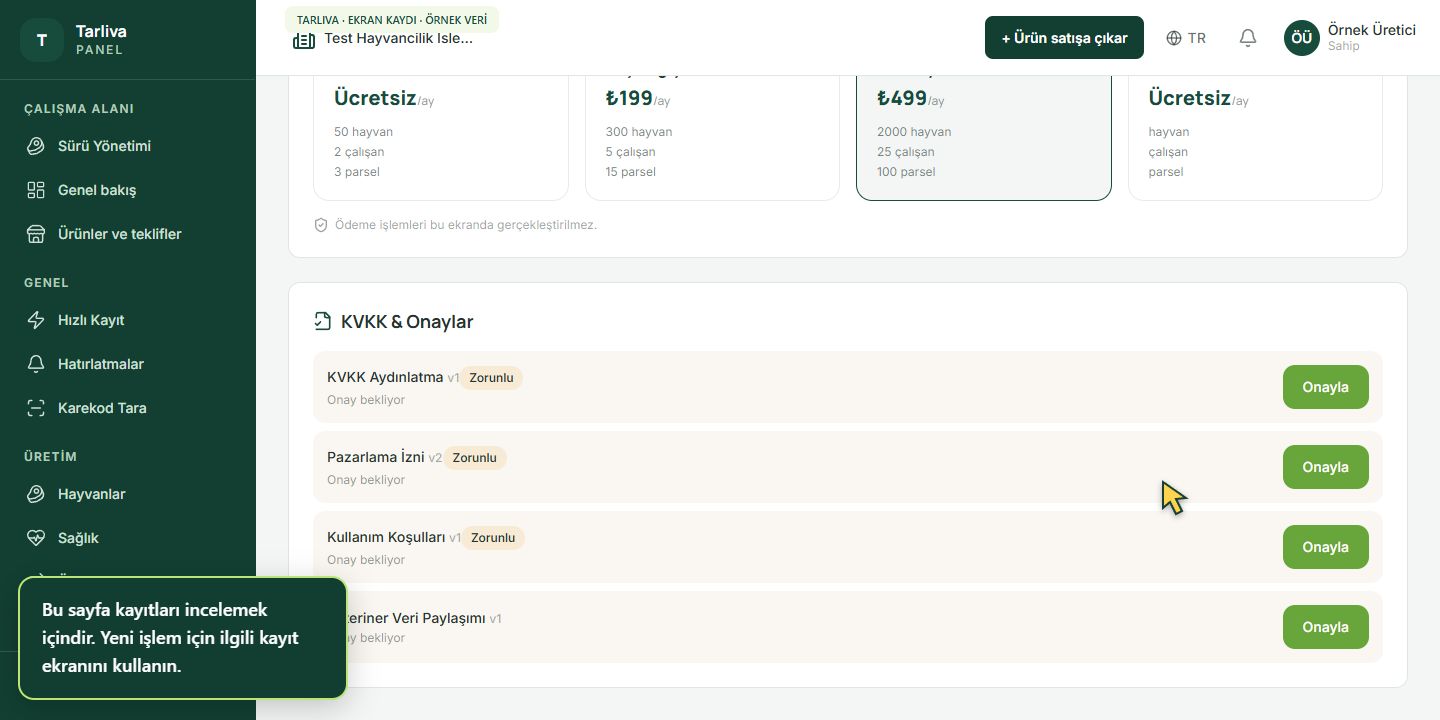Screen dimensions: 1440x720
Task: Click the Zorunlu tag on KVKK Aydınlatma
Action: pyautogui.click(x=491, y=378)
